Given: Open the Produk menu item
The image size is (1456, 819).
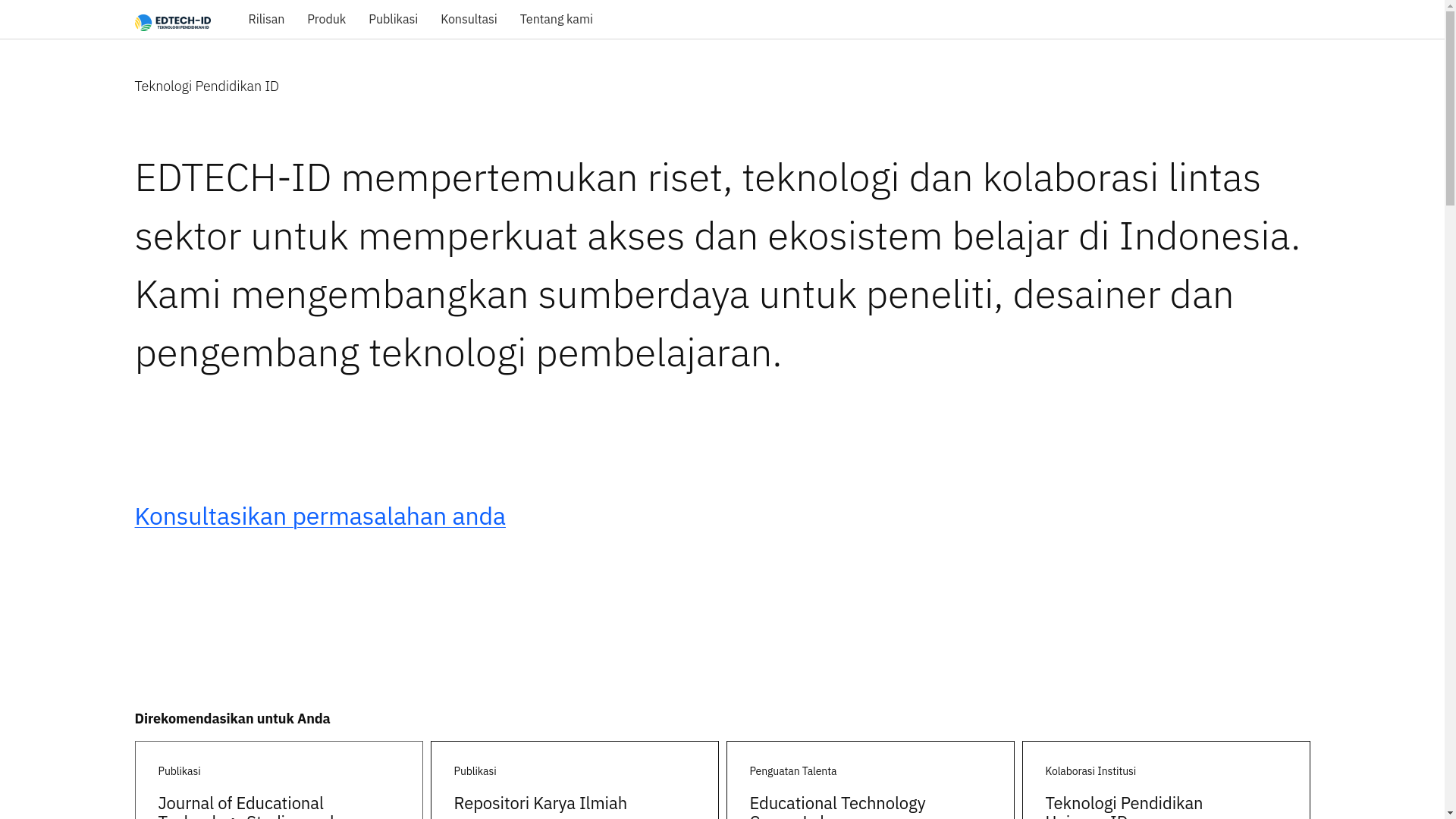Looking at the screenshot, I should point(326,20).
